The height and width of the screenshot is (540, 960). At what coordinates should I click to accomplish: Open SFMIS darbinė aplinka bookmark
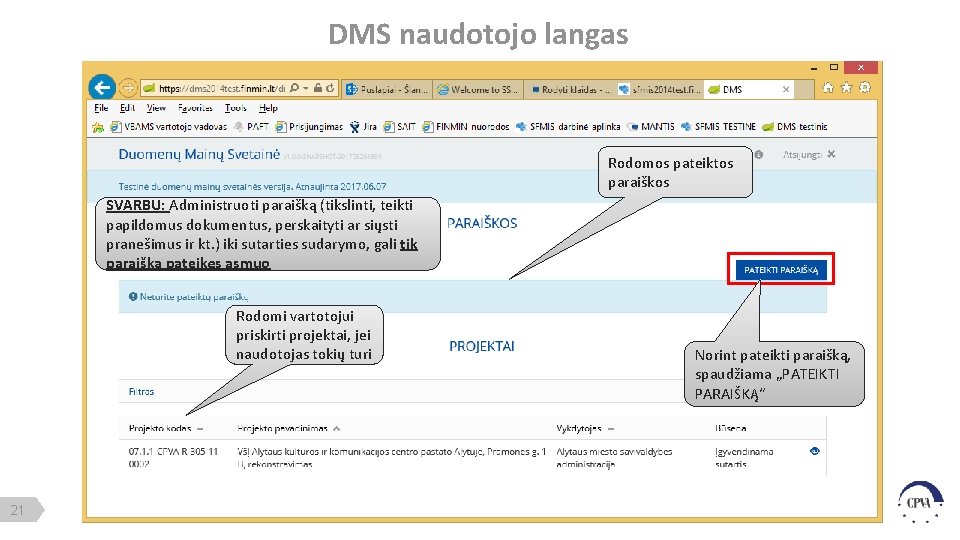(568, 127)
